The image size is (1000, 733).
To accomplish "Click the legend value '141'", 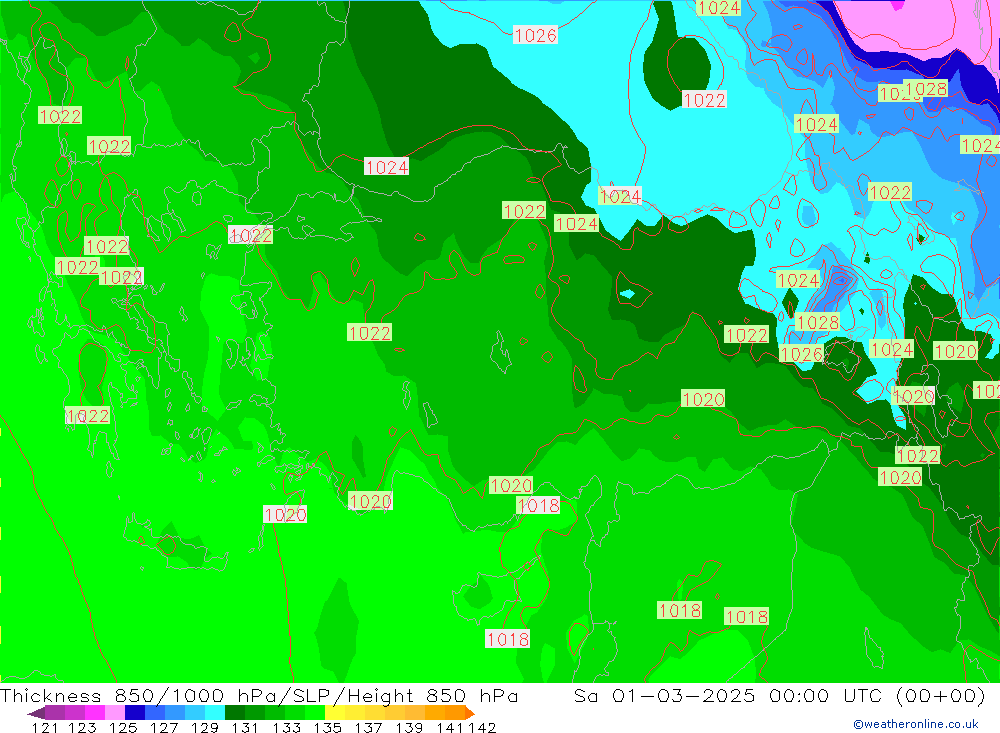I will pos(451,727).
